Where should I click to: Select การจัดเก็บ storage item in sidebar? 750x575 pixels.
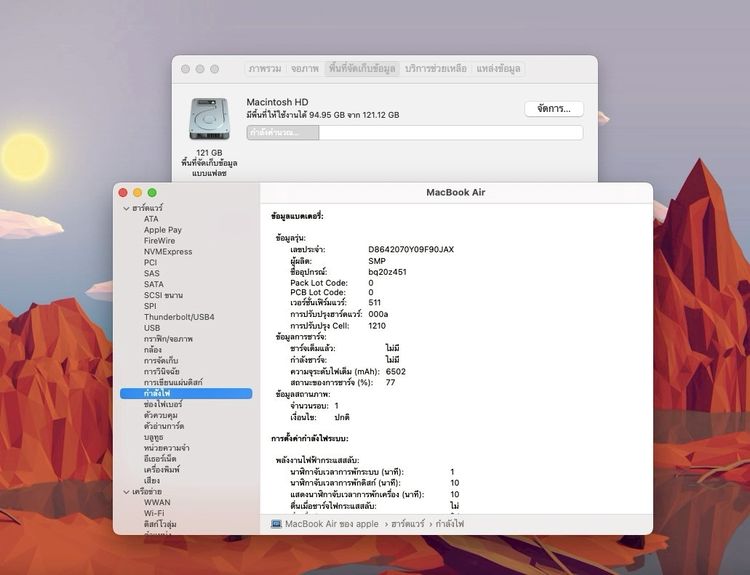coord(161,361)
